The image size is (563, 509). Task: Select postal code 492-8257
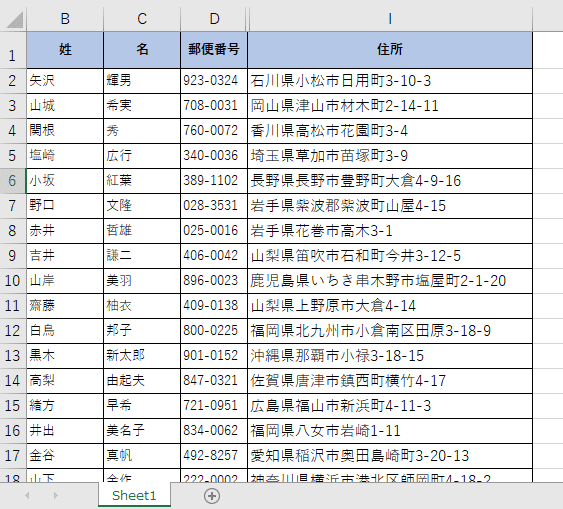(214, 456)
